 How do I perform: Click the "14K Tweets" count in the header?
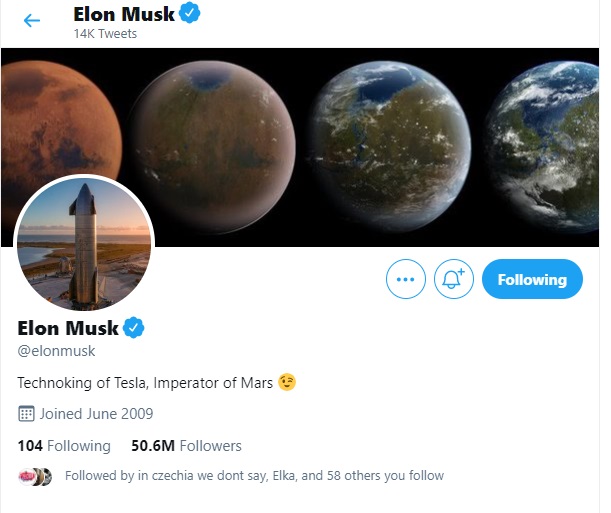105,34
